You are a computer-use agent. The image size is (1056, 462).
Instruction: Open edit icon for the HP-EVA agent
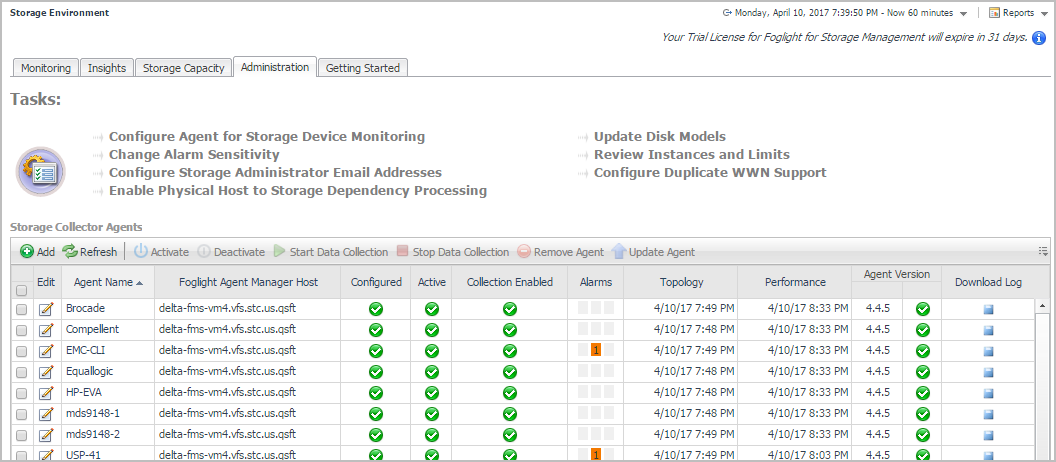point(46,392)
